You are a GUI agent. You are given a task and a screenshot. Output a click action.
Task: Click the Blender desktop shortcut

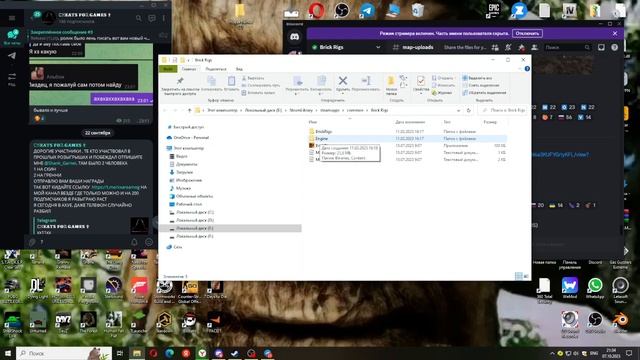click(x=620, y=322)
